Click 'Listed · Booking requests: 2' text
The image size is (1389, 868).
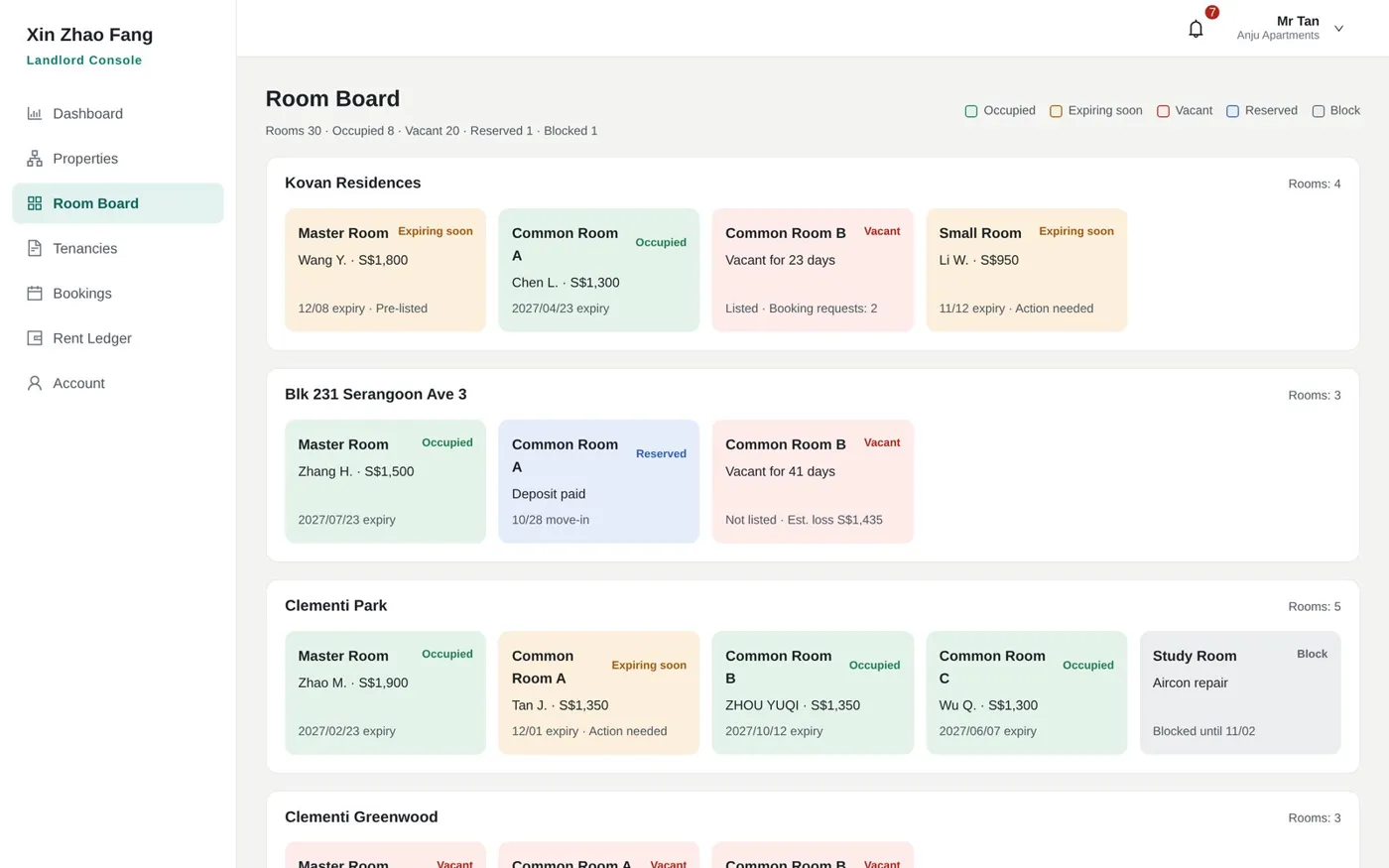(x=801, y=309)
